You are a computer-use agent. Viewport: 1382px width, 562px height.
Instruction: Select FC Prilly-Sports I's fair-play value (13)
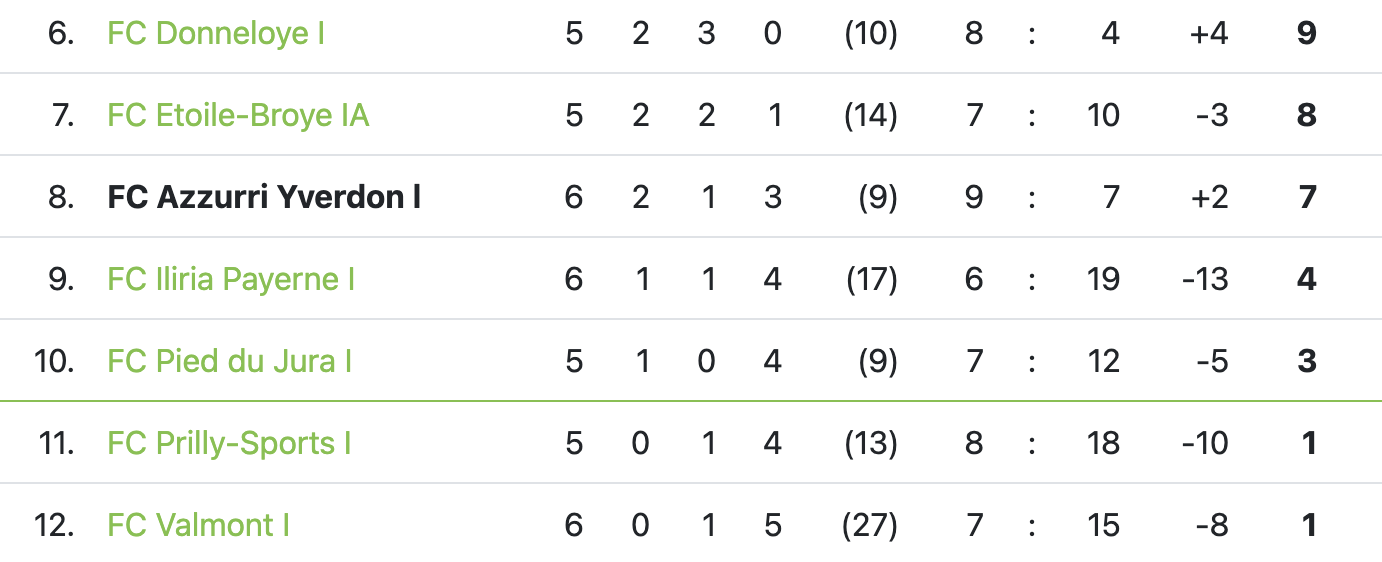tap(870, 443)
